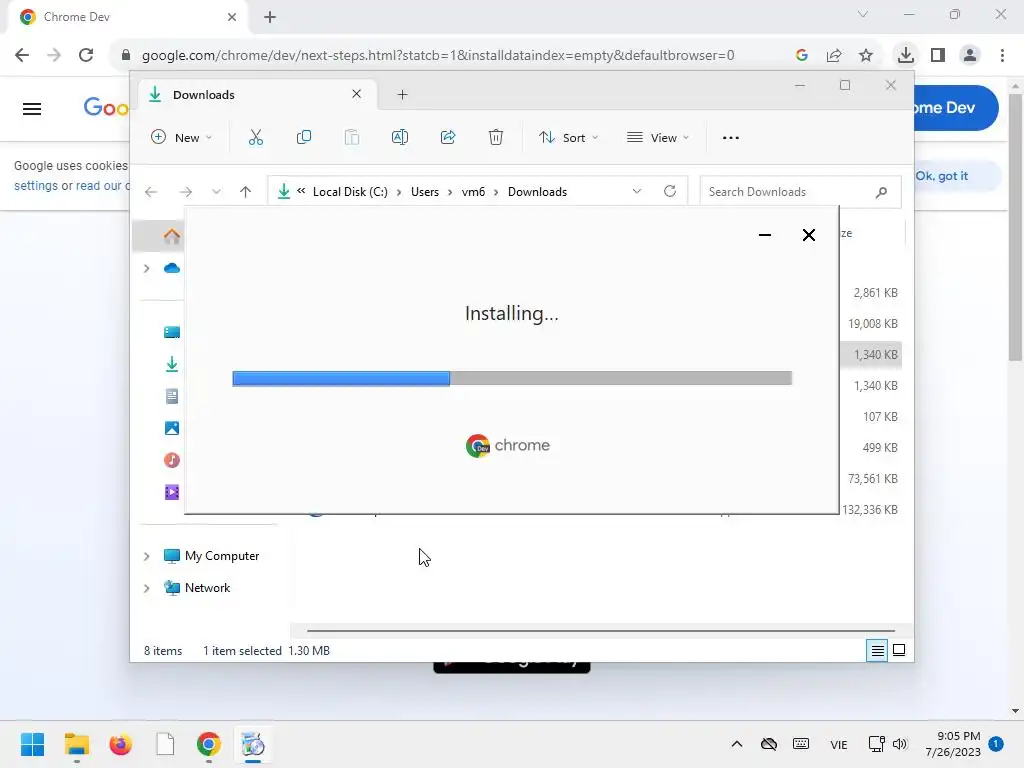Click Local Disk (C:) breadcrumb

point(350,192)
